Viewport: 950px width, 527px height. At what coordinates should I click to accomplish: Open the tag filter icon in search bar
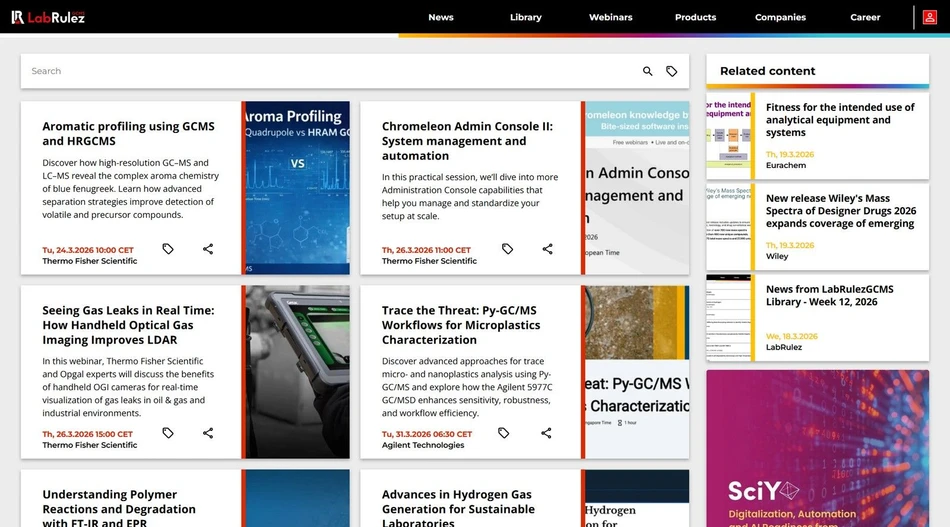tap(672, 71)
